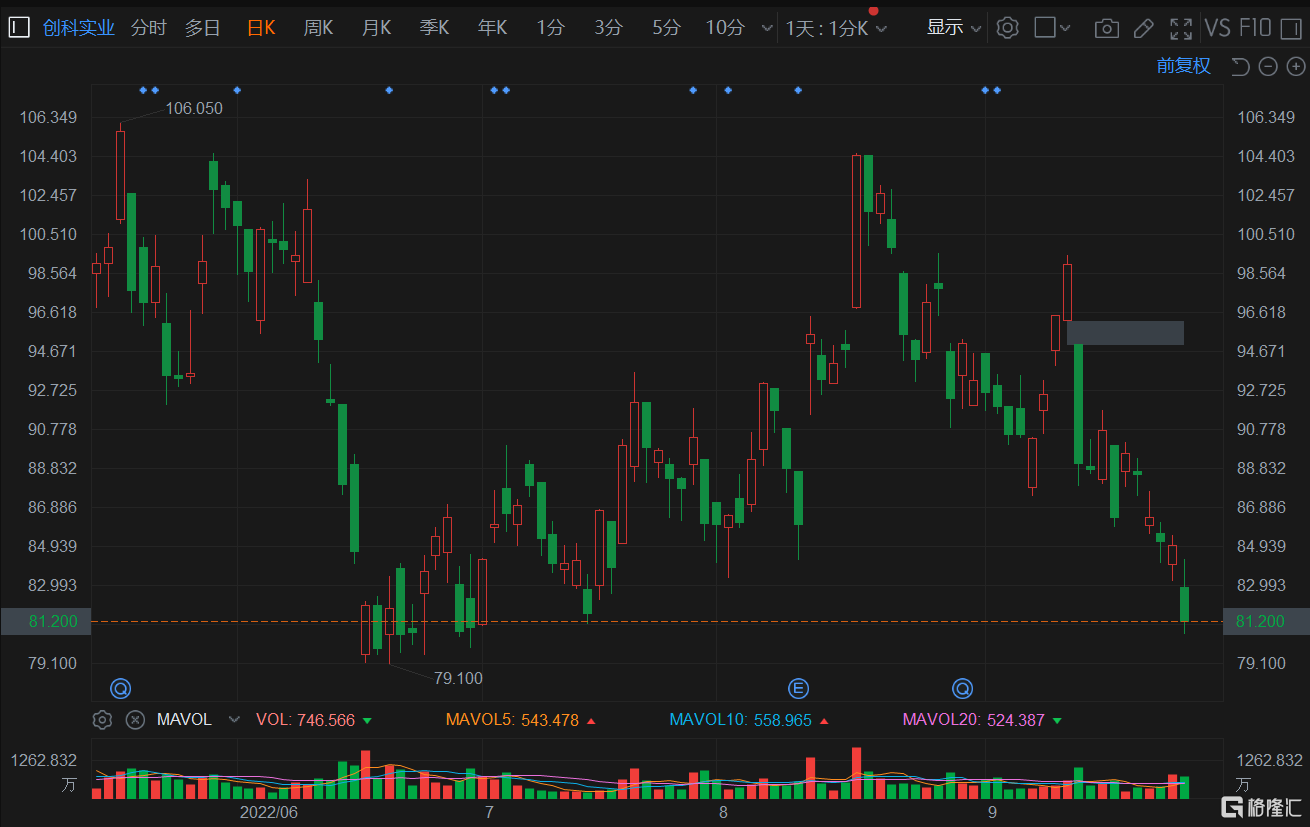
Task: Open the MAVOL indicator selector
Action: pyautogui.click(x=184, y=720)
